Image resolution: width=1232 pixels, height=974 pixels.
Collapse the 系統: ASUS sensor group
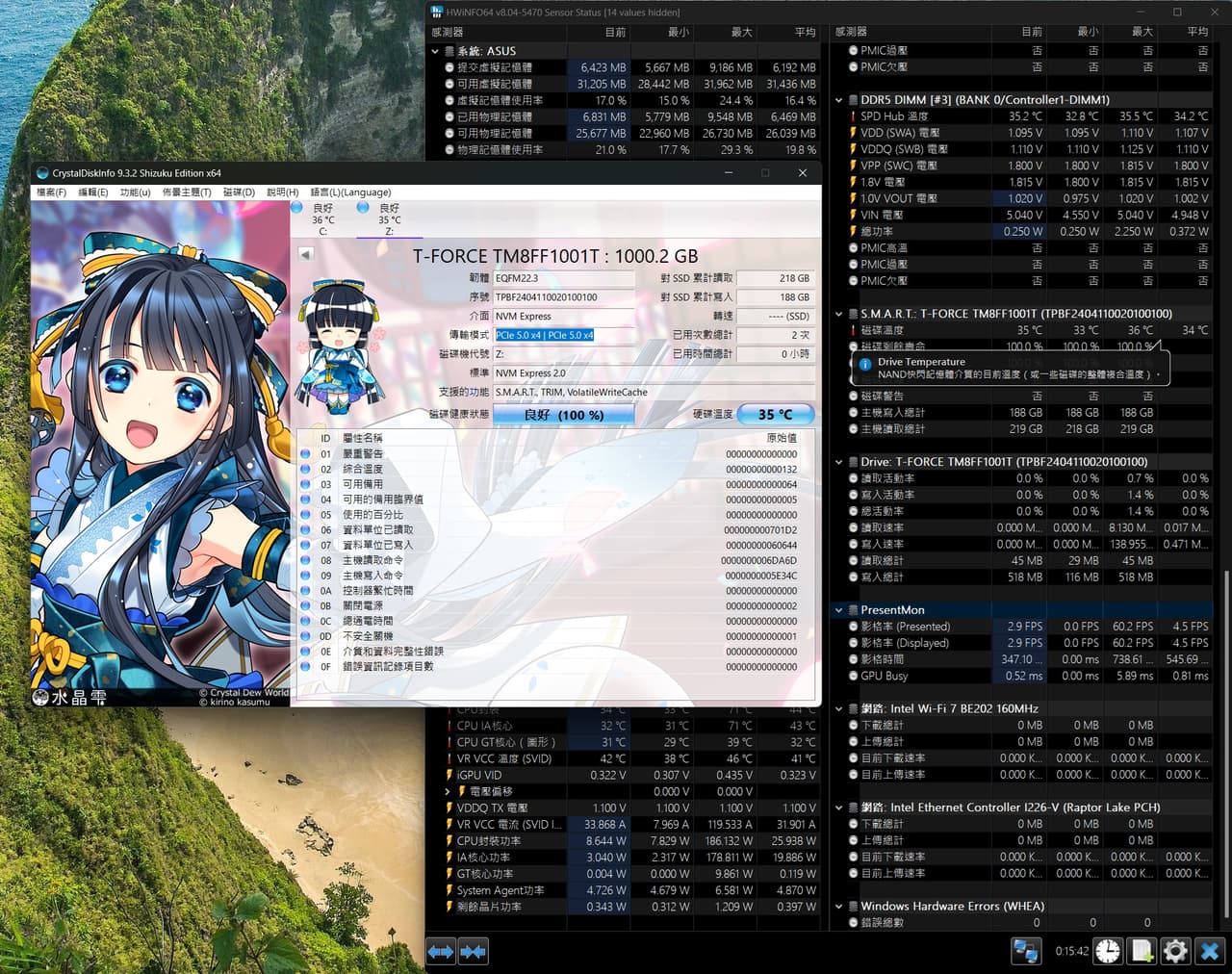click(x=435, y=51)
